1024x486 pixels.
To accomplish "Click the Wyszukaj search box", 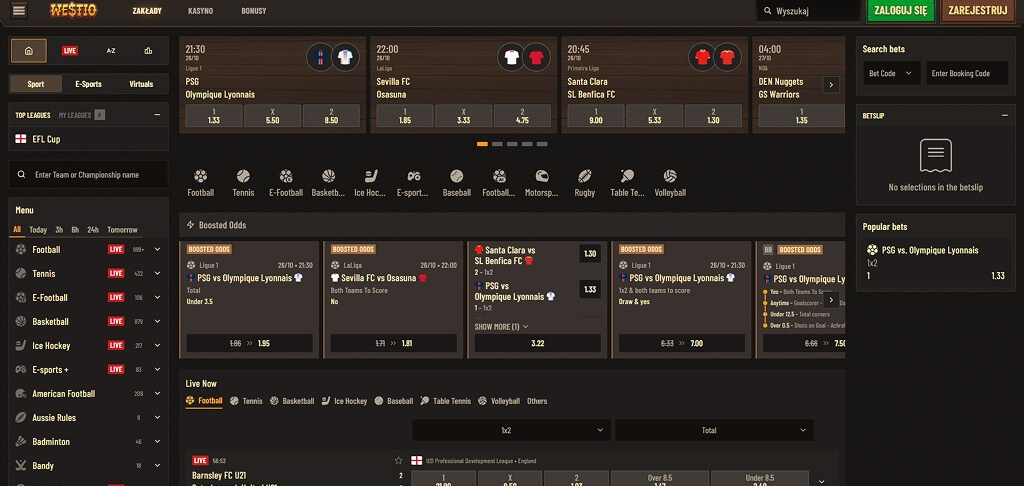I will point(808,11).
